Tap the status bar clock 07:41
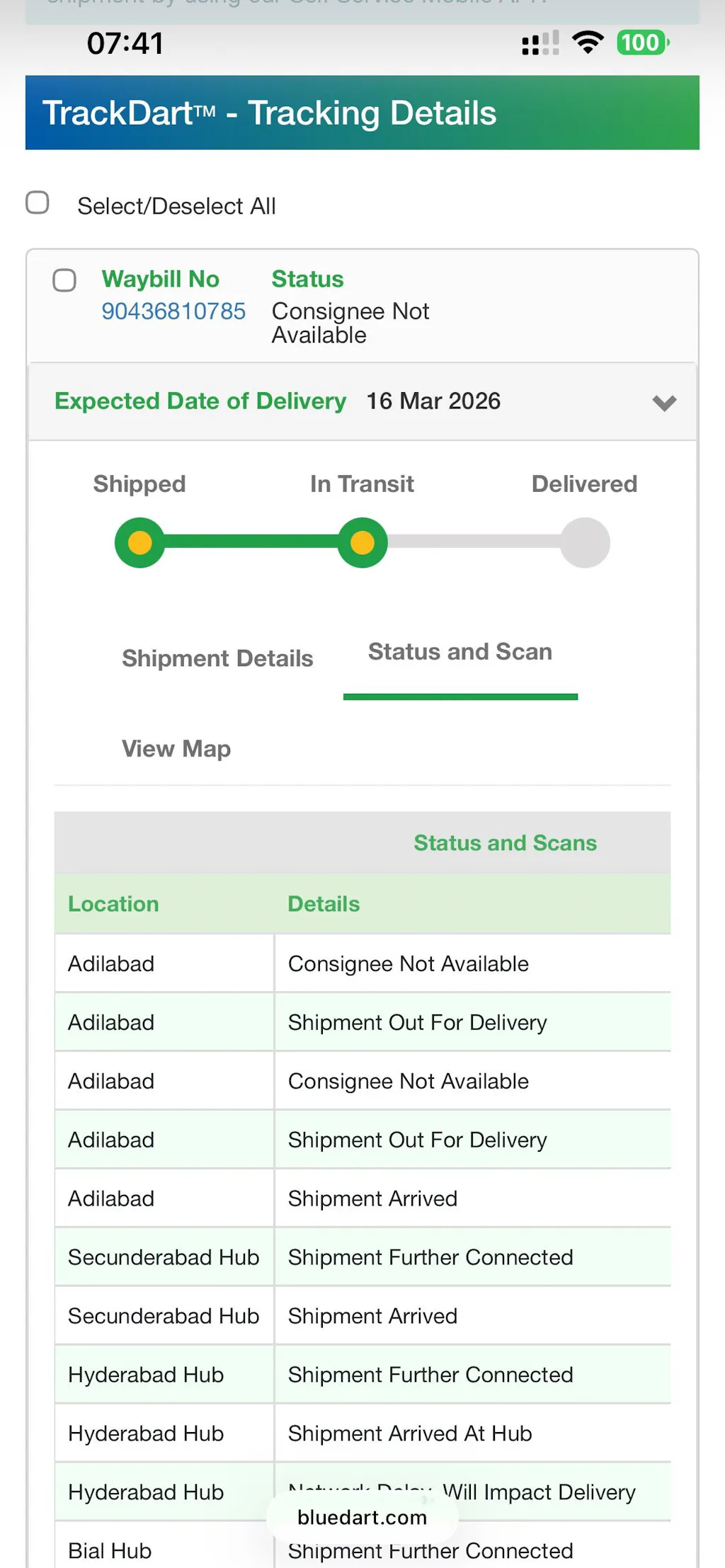725x1568 pixels. [x=125, y=43]
